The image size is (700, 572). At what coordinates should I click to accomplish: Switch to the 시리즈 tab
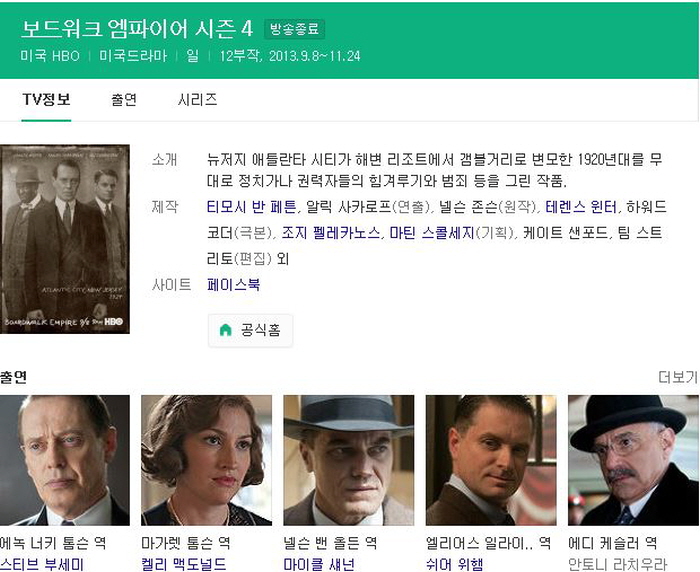pos(197,100)
